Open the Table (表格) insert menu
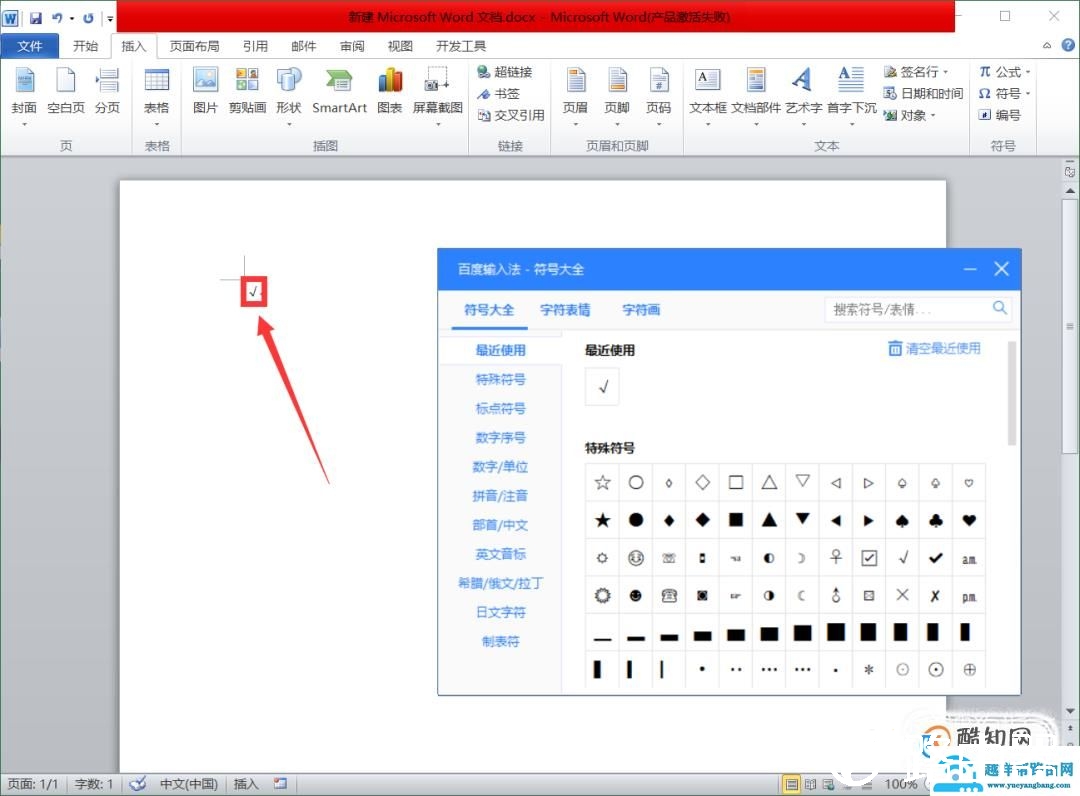This screenshot has width=1080, height=796. 156,96
